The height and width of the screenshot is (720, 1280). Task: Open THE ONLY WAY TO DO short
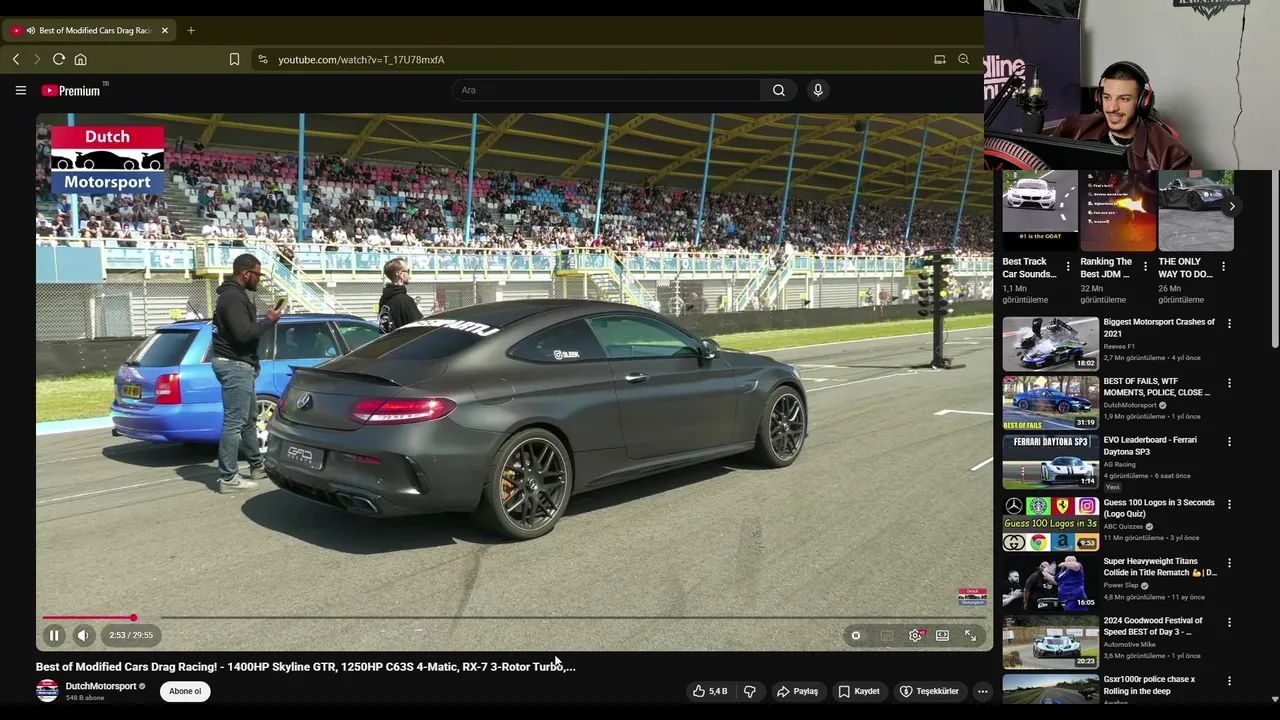pyautogui.click(x=1196, y=212)
